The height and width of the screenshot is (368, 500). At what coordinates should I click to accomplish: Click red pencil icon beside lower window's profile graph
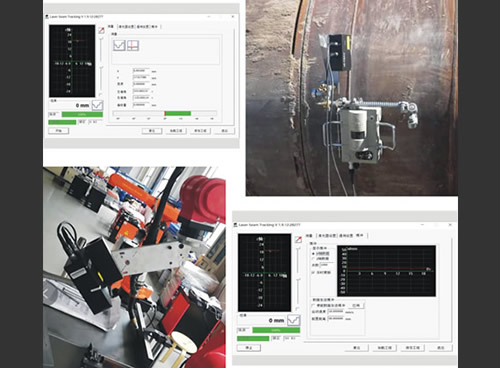pos(298,240)
